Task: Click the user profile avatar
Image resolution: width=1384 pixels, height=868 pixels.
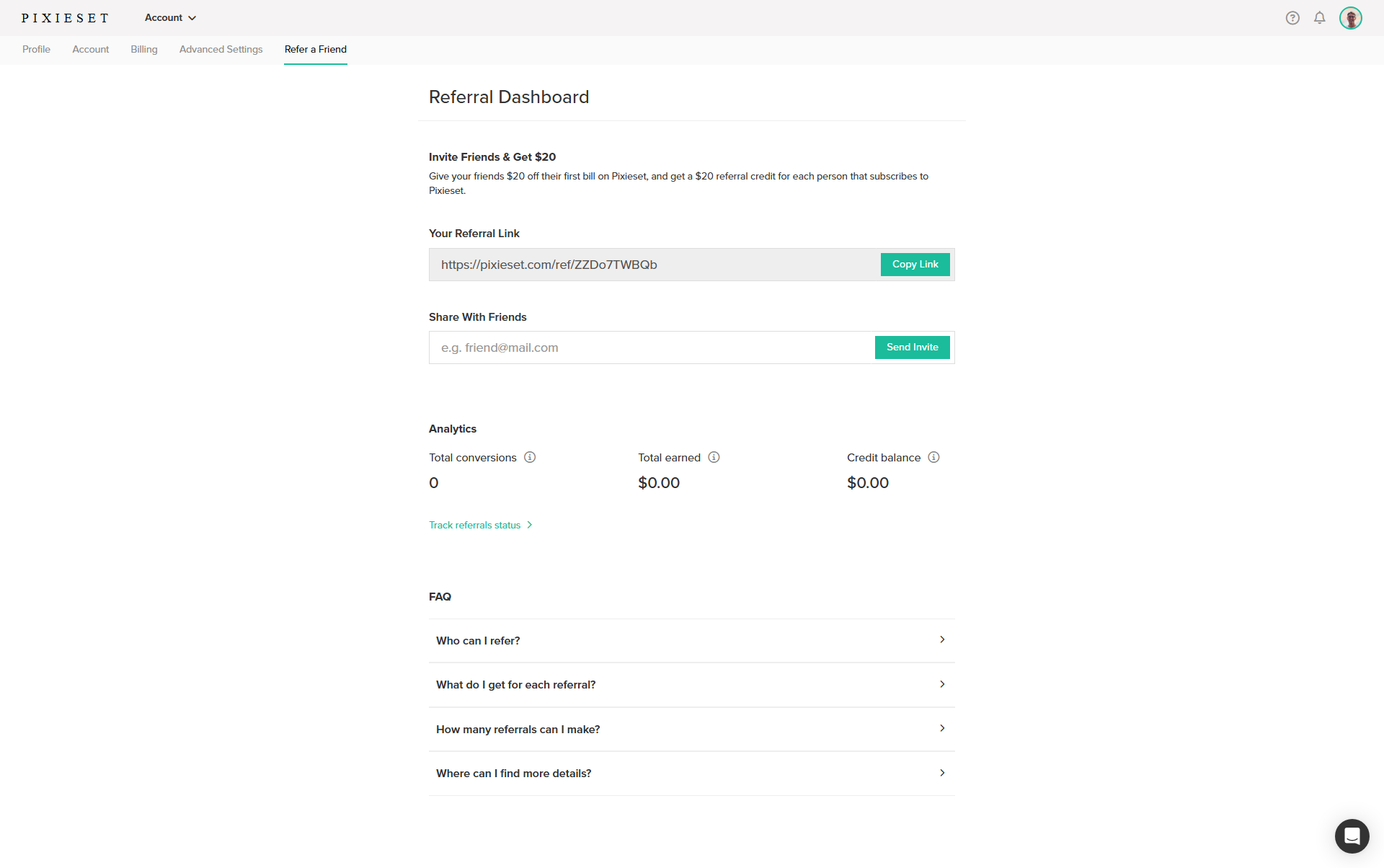Action: 1350,18
